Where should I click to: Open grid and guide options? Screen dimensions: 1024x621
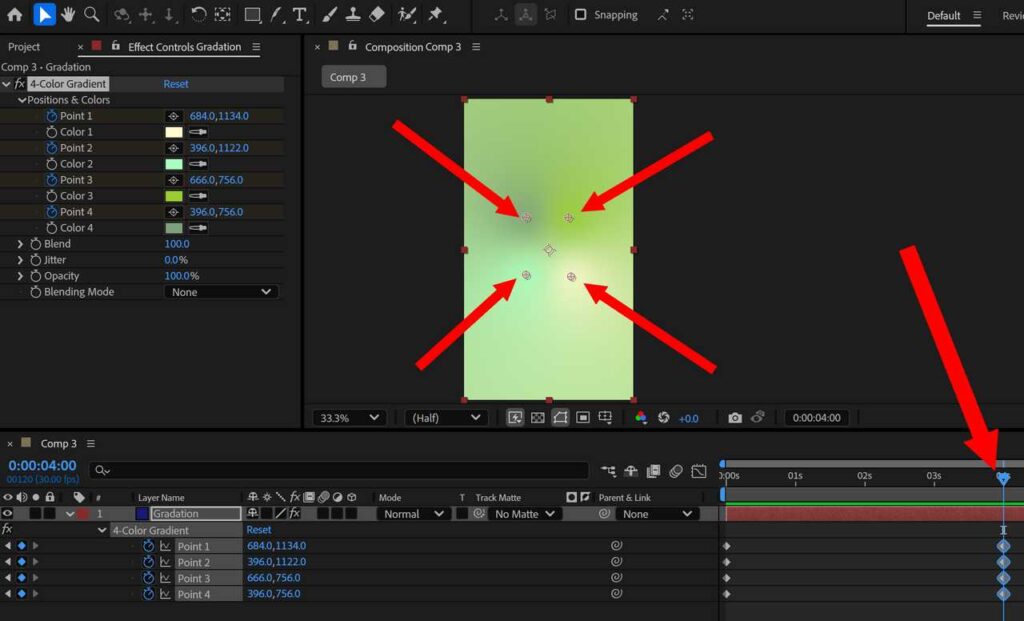[x=605, y=418]
